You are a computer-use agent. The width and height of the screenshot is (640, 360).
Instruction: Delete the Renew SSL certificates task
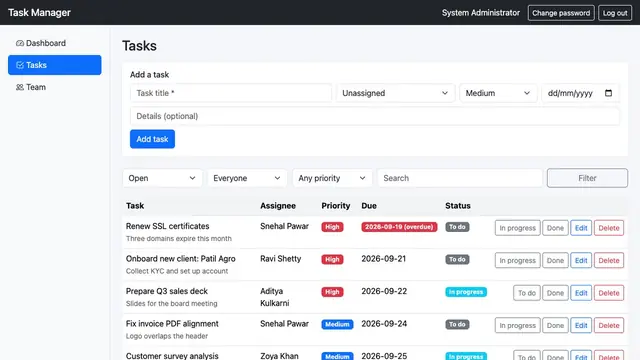(x=609, y=228)
